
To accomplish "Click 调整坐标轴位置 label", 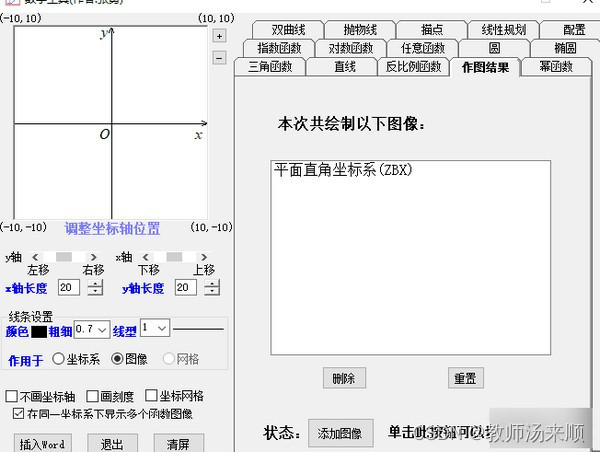I will [x=112, y=228].
